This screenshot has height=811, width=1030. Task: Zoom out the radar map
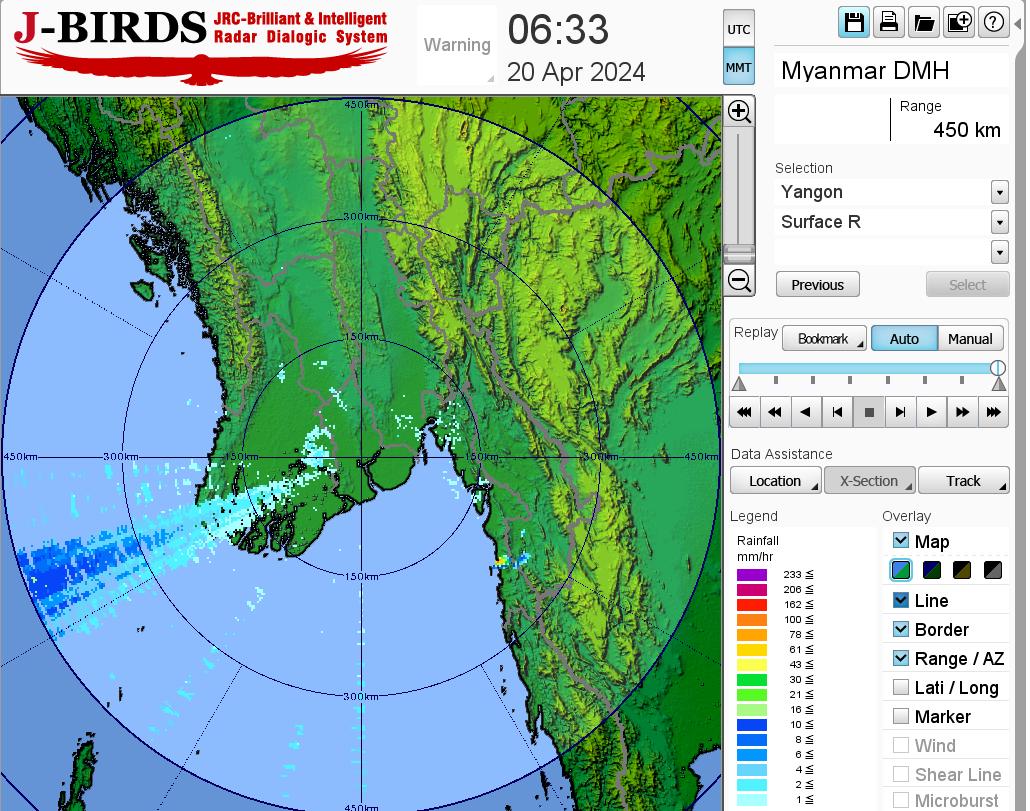pos(740,280)
